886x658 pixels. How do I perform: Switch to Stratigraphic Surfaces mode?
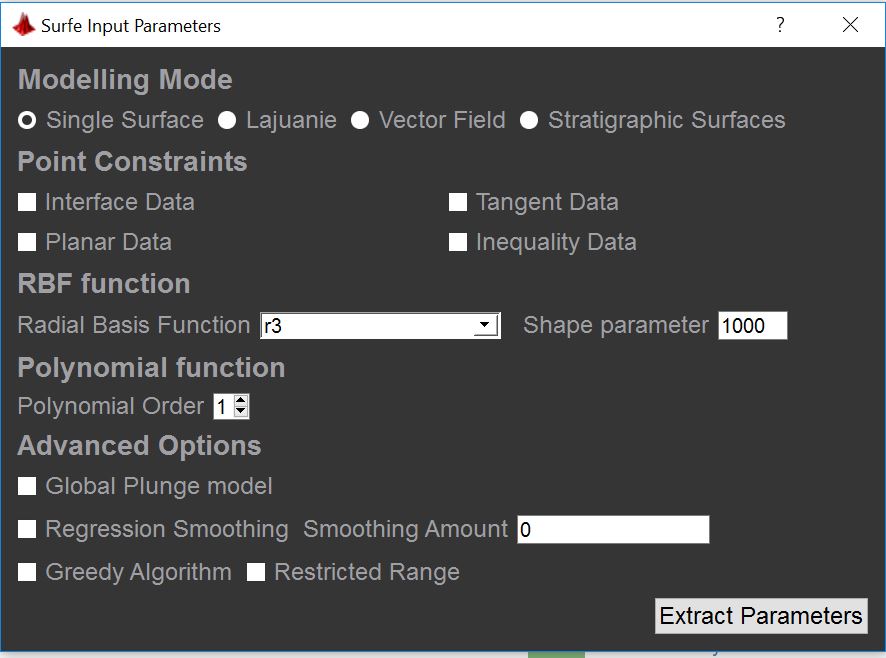(529, 120)
